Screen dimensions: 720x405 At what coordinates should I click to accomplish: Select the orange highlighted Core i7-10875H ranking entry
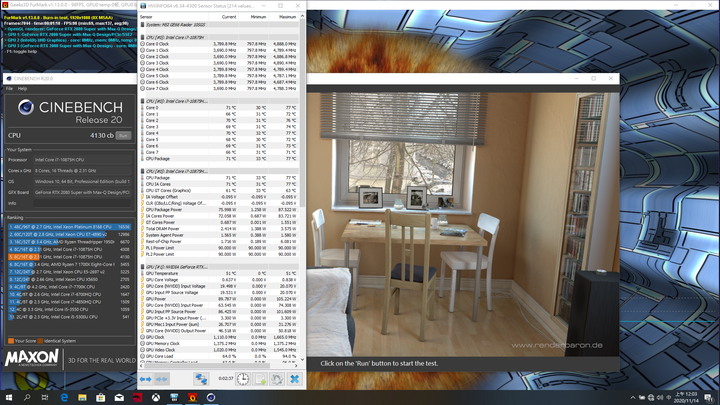pyautogui.click(x=69, y=257)
